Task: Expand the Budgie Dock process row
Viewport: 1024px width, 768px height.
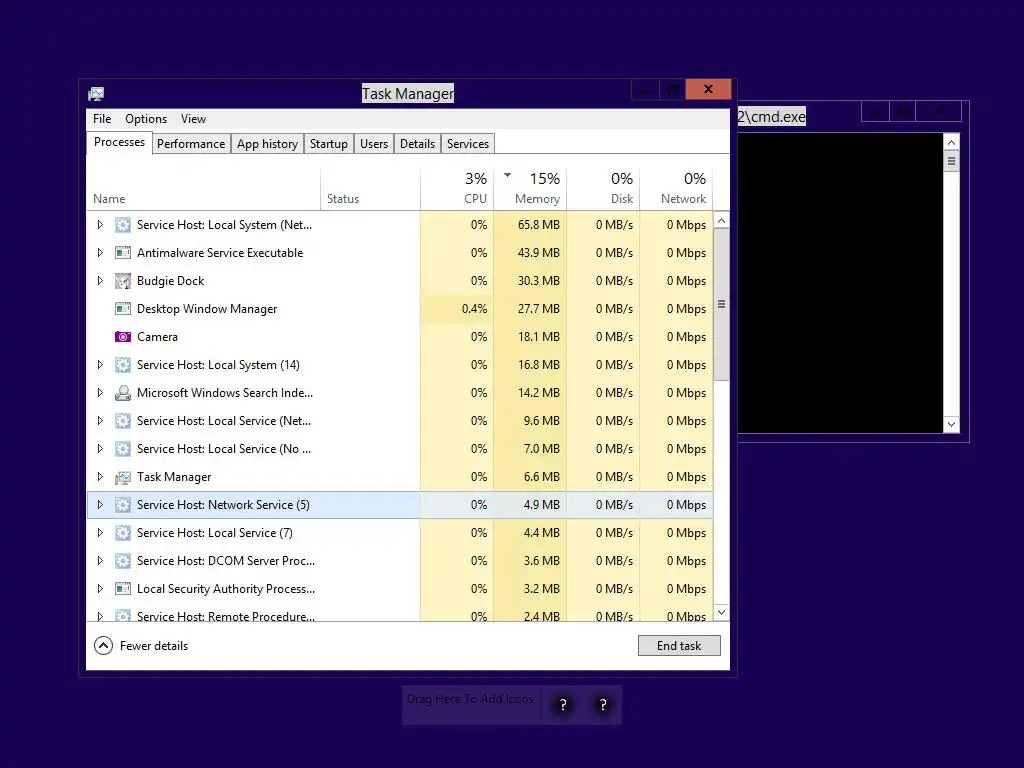Action: click(100, 281)
